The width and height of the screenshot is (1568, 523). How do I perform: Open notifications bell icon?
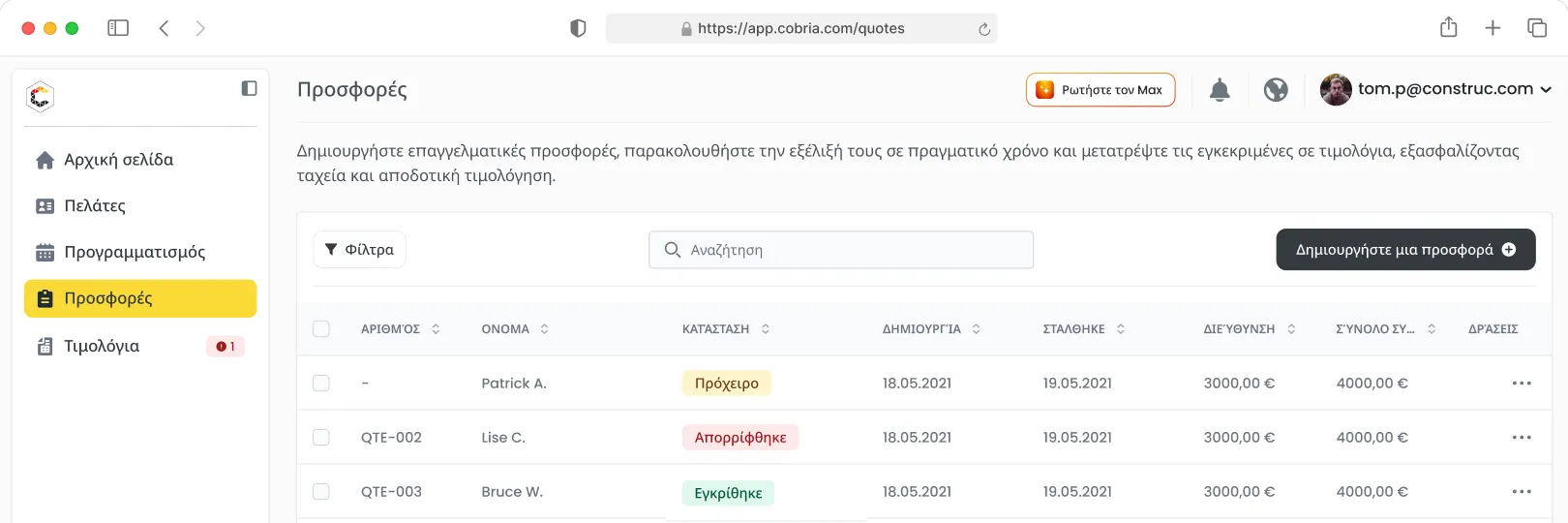point(1220,90)
